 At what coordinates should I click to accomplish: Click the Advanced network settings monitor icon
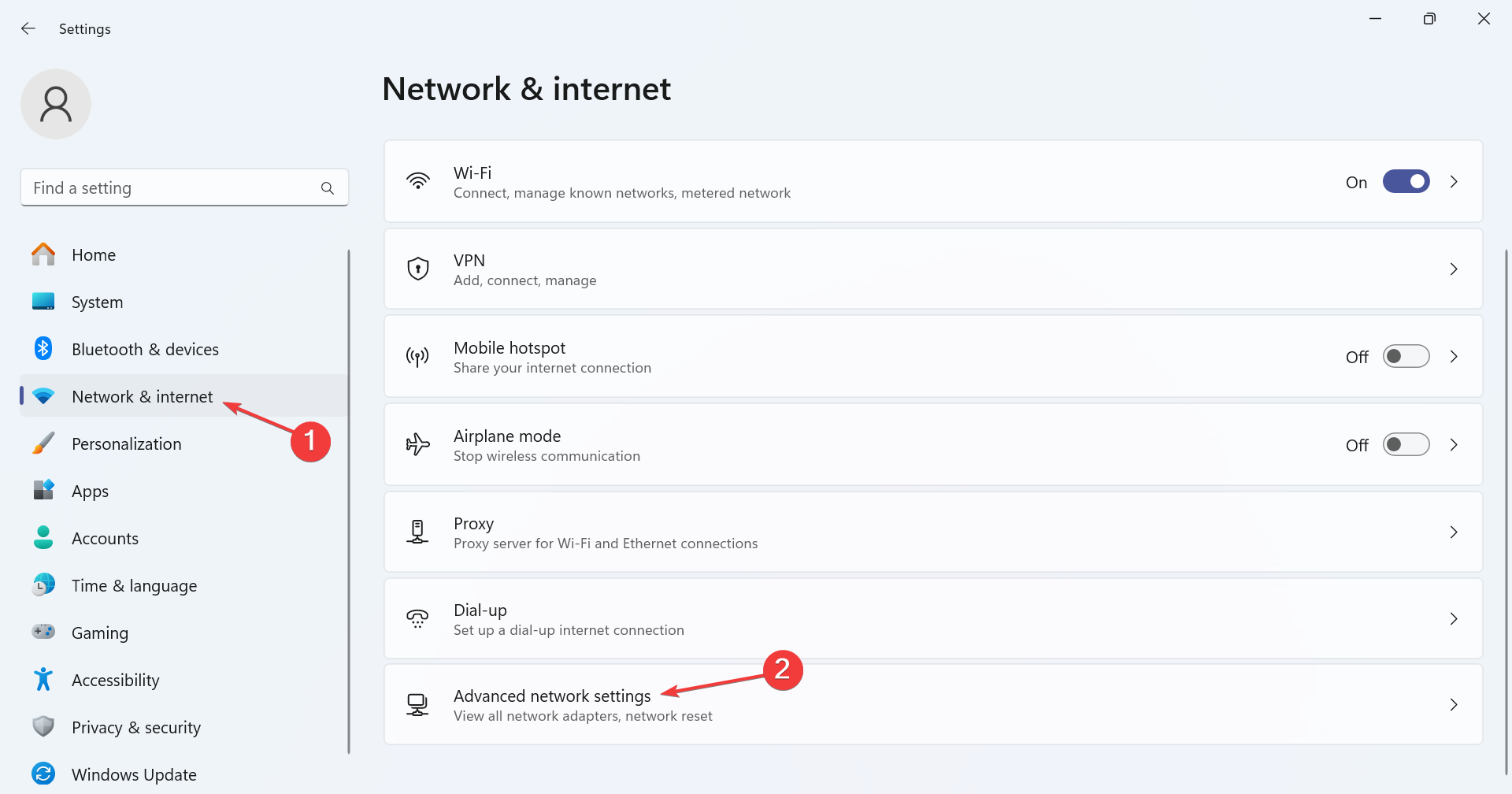[x=417, y=704]
